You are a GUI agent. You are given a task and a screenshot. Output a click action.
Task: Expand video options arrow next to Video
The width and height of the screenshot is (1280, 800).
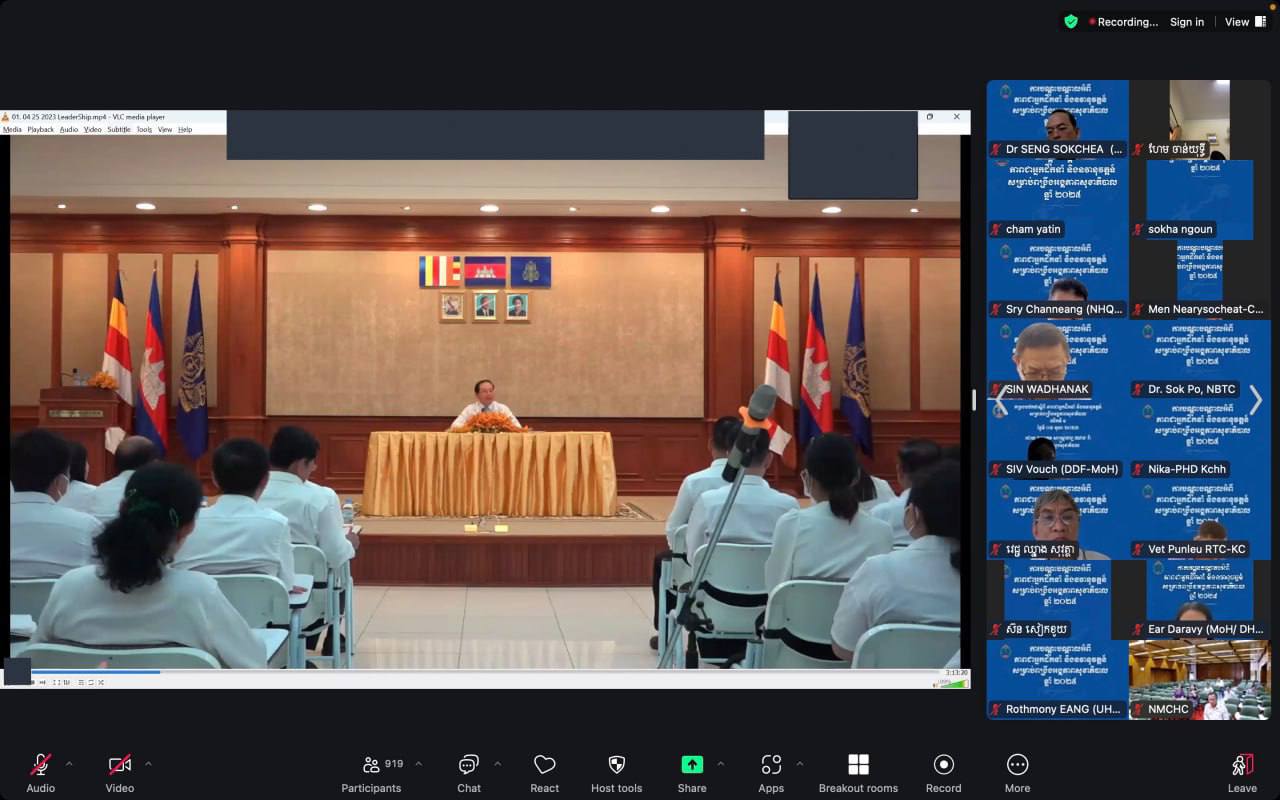[x=148, y=764]
